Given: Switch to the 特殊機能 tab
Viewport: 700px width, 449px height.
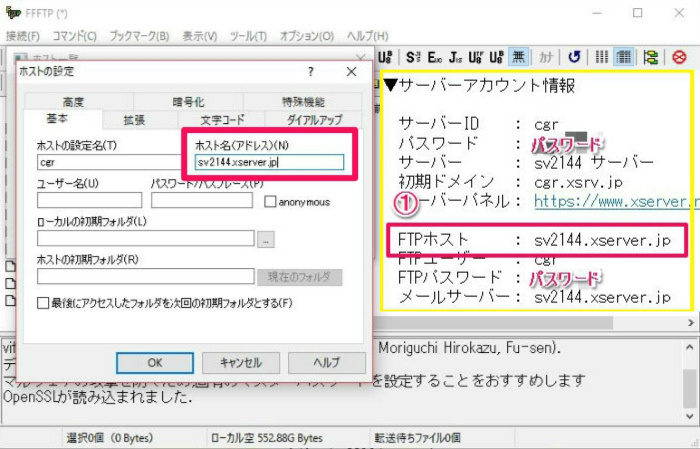Looking at the screenshot, I should [x=303, y=102].
